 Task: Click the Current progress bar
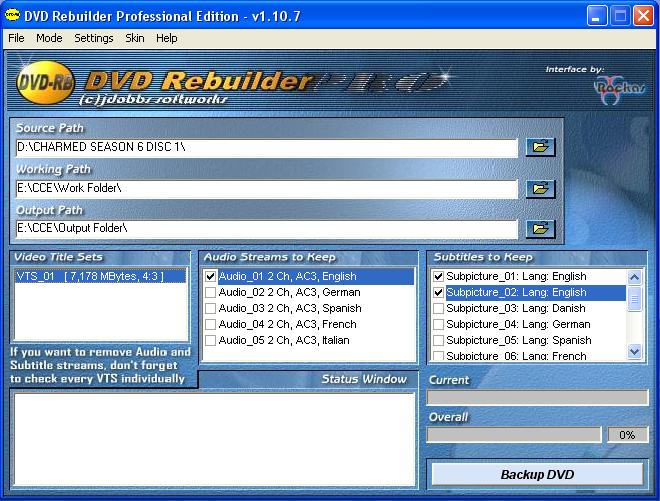tap(537, 397)
